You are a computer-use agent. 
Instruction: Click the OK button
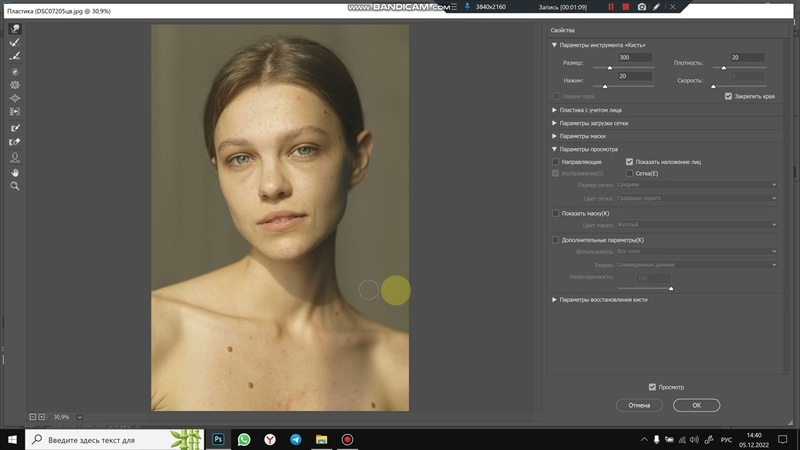point(696,405)
